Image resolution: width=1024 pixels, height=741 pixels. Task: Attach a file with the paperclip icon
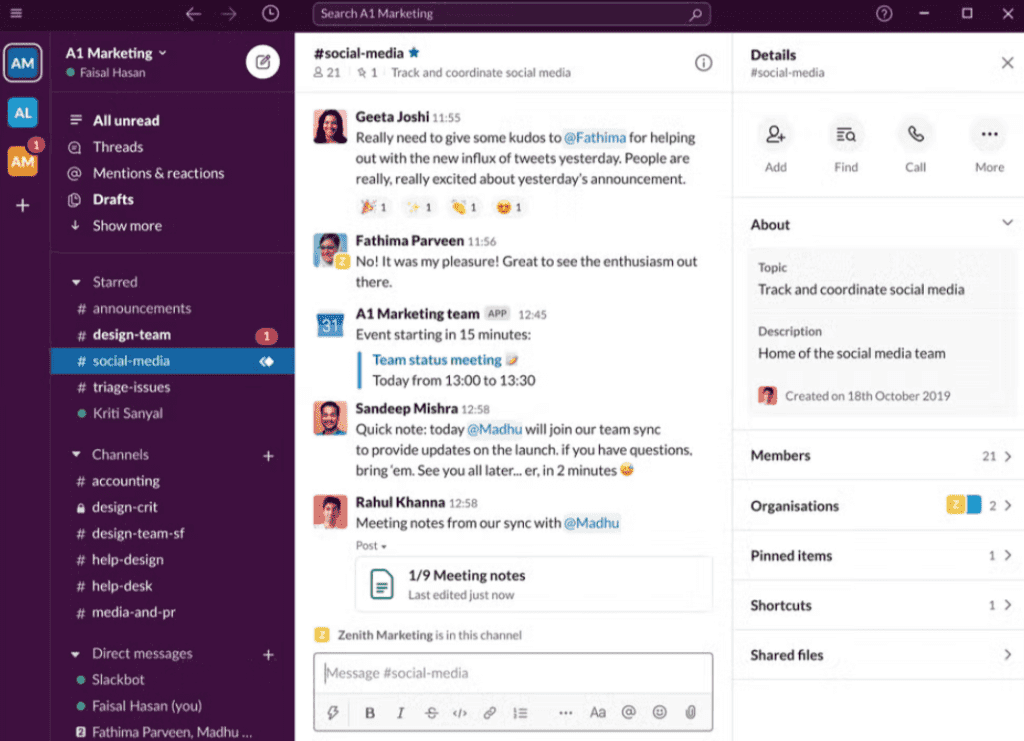point(690,713)
